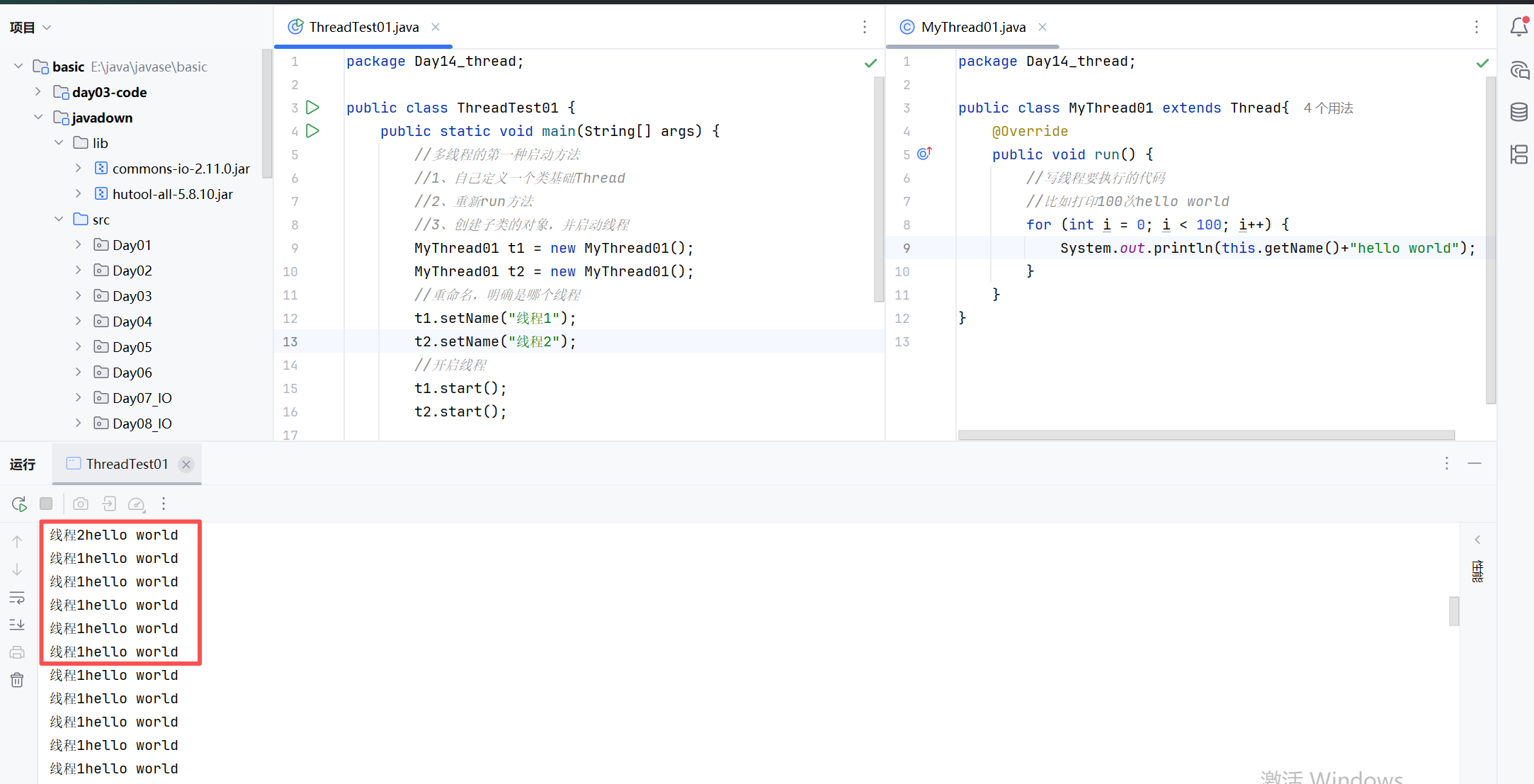The height and width of the screenshot is (784, 1534).
Task: Select Day06 package in tree
Action: click(x=132, y=373)
